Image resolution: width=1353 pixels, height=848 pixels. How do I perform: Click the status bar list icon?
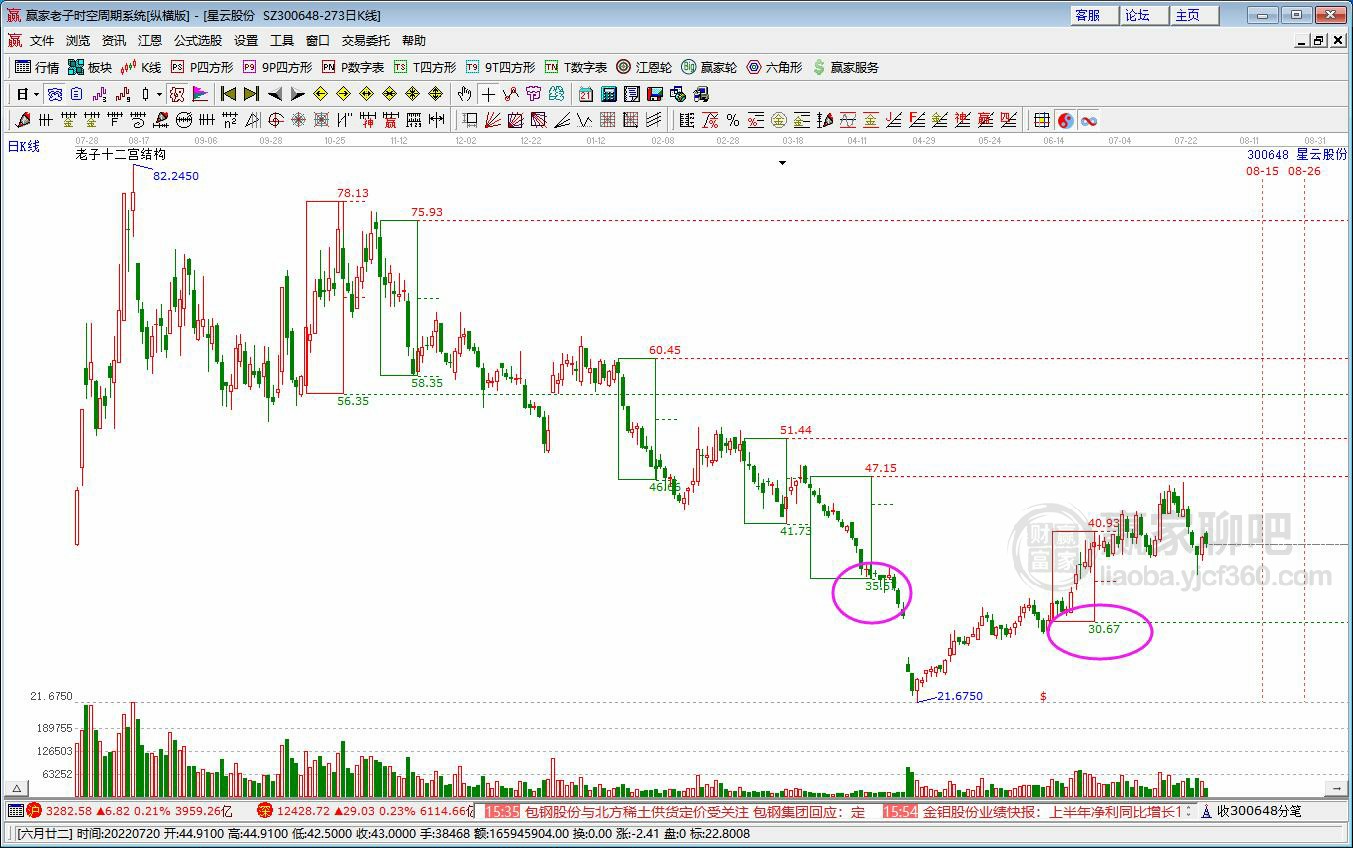click(x=15, y=811)
